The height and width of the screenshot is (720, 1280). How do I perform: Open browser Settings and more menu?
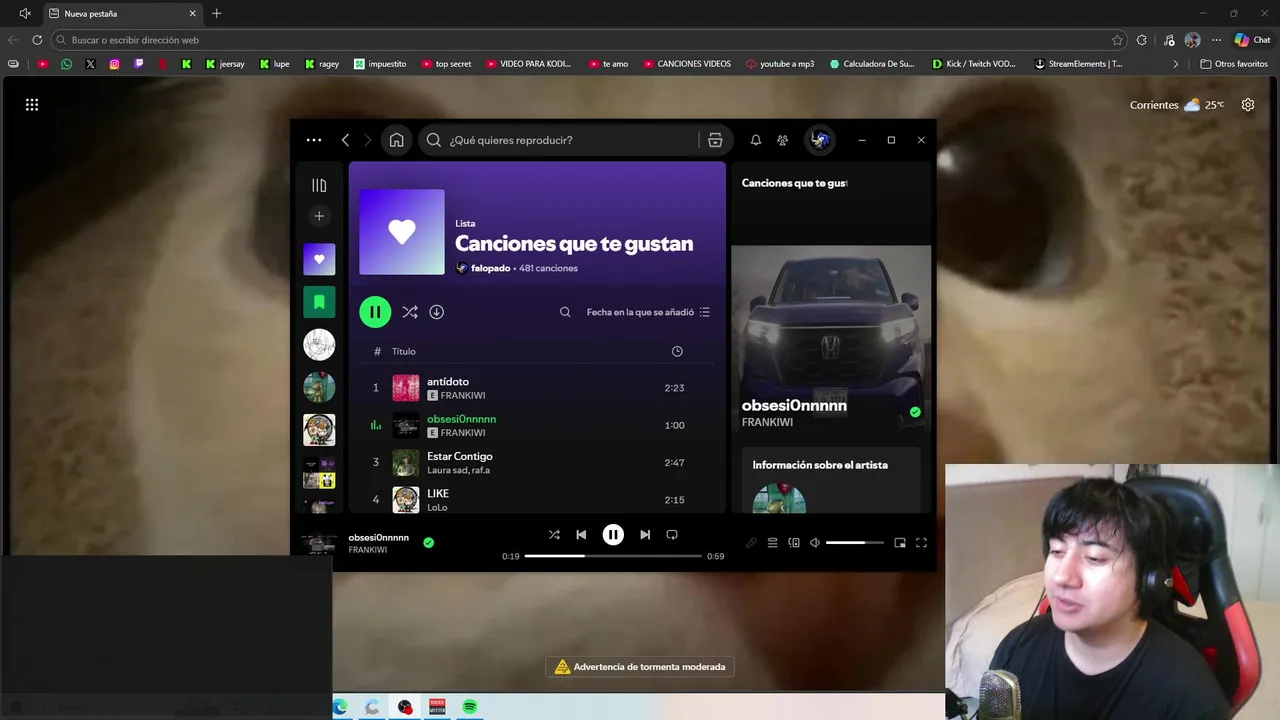pos(1216,40)
